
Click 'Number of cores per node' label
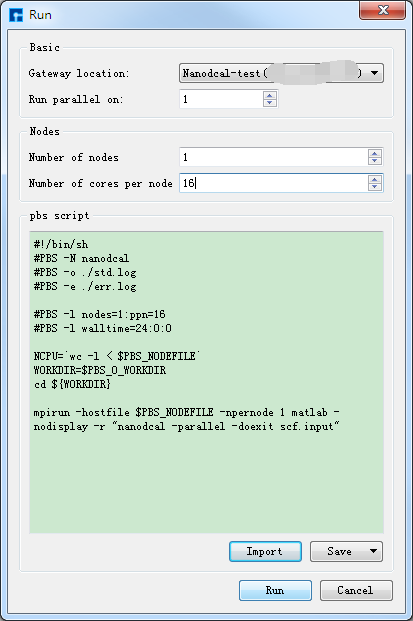[x=101, y=184]
